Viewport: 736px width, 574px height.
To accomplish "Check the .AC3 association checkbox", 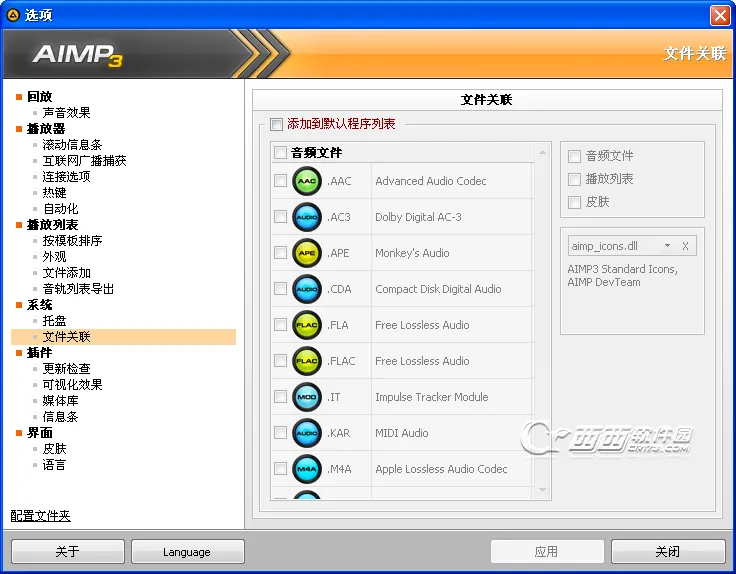I will [280, 217].
